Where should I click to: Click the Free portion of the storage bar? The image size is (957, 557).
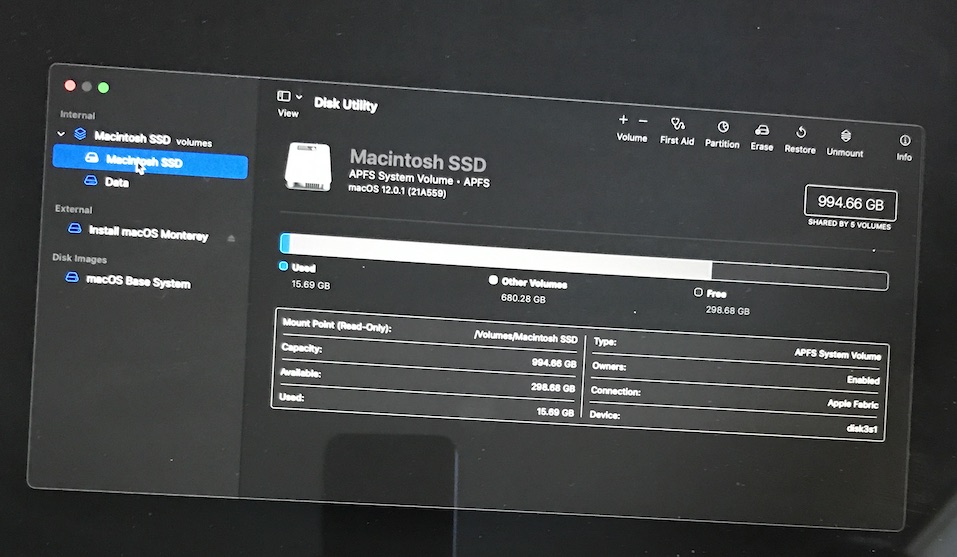800,275
